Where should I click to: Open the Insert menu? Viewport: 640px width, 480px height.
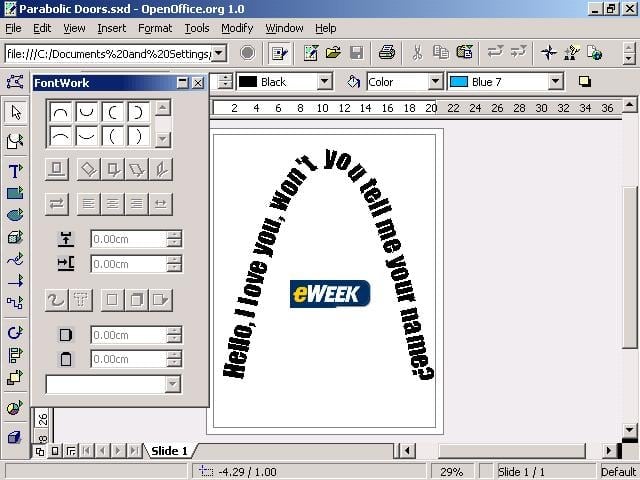point(111,28)
